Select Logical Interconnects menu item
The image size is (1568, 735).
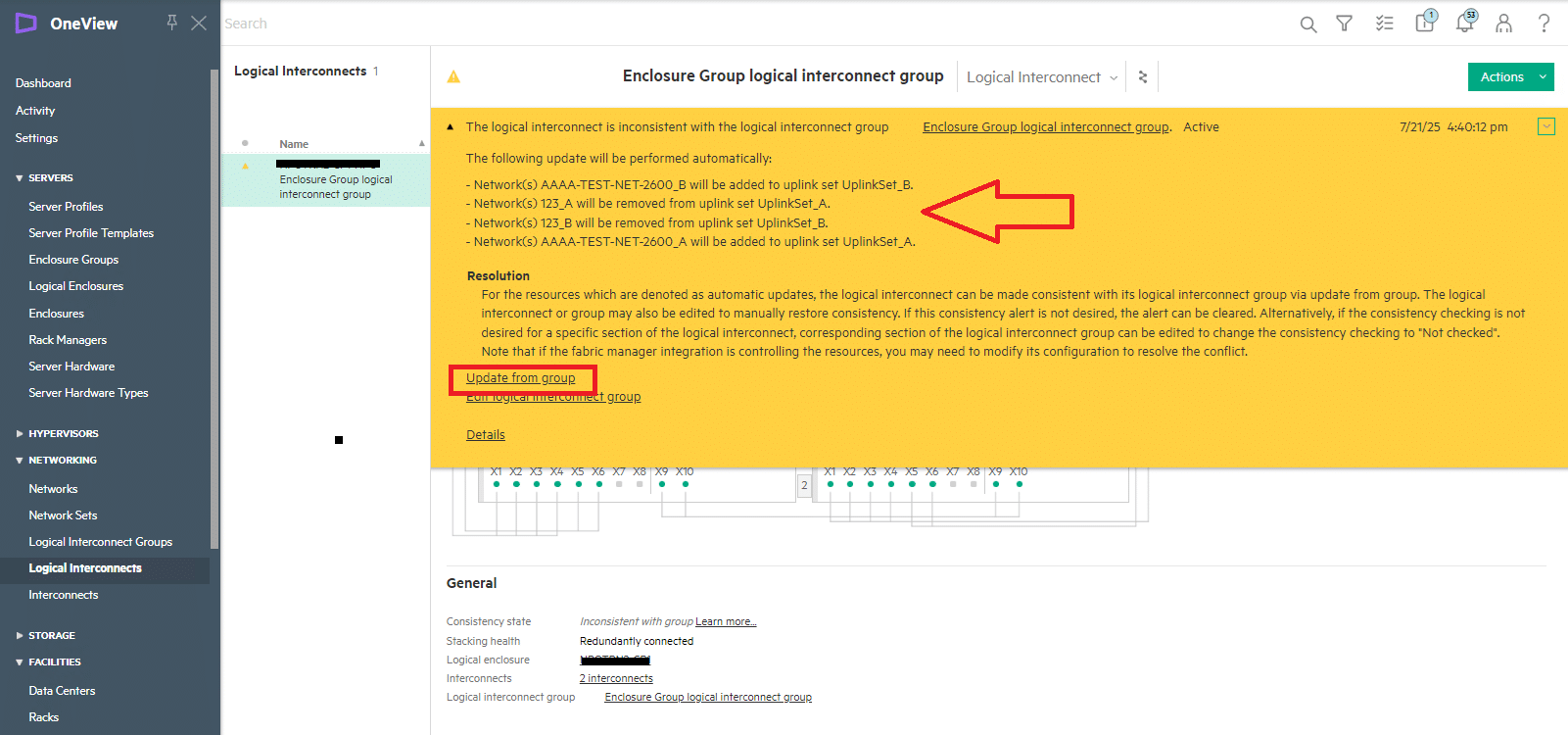pos(85,568)
